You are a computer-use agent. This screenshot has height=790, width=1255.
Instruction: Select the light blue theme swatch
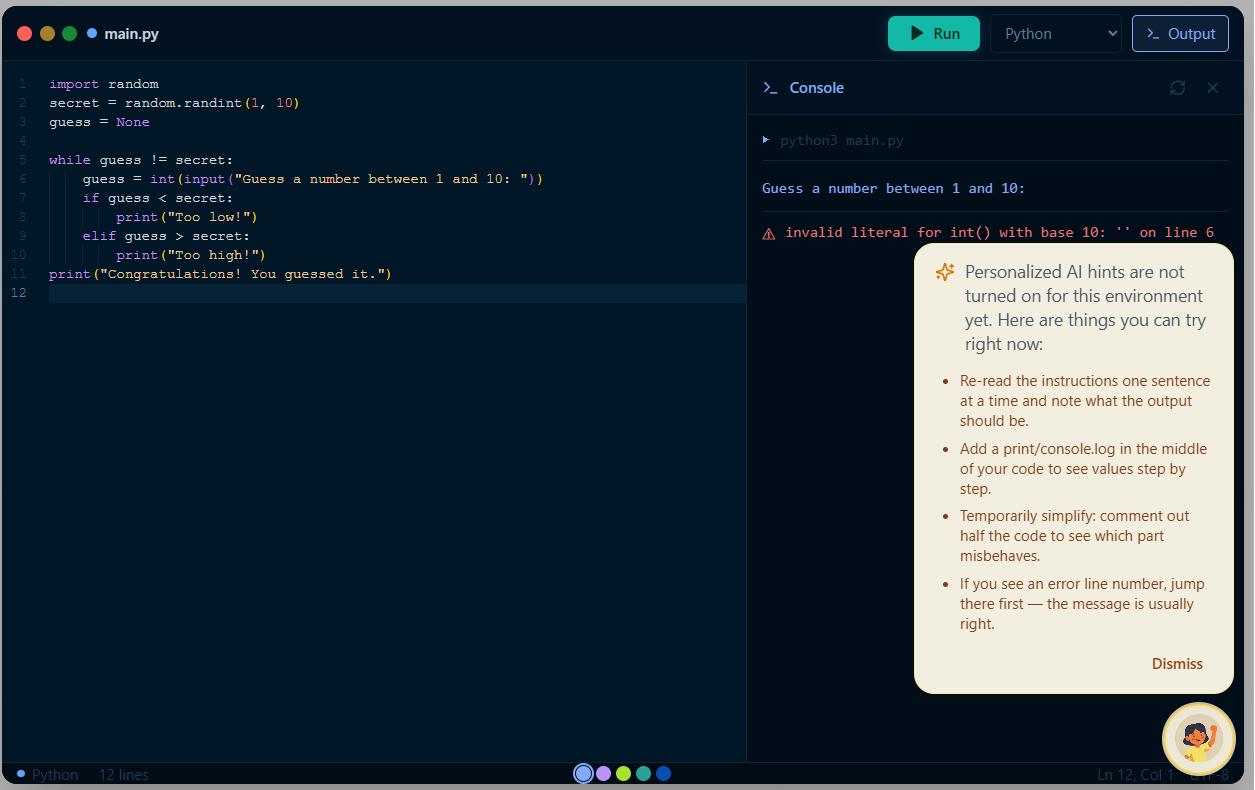[583, 773]
